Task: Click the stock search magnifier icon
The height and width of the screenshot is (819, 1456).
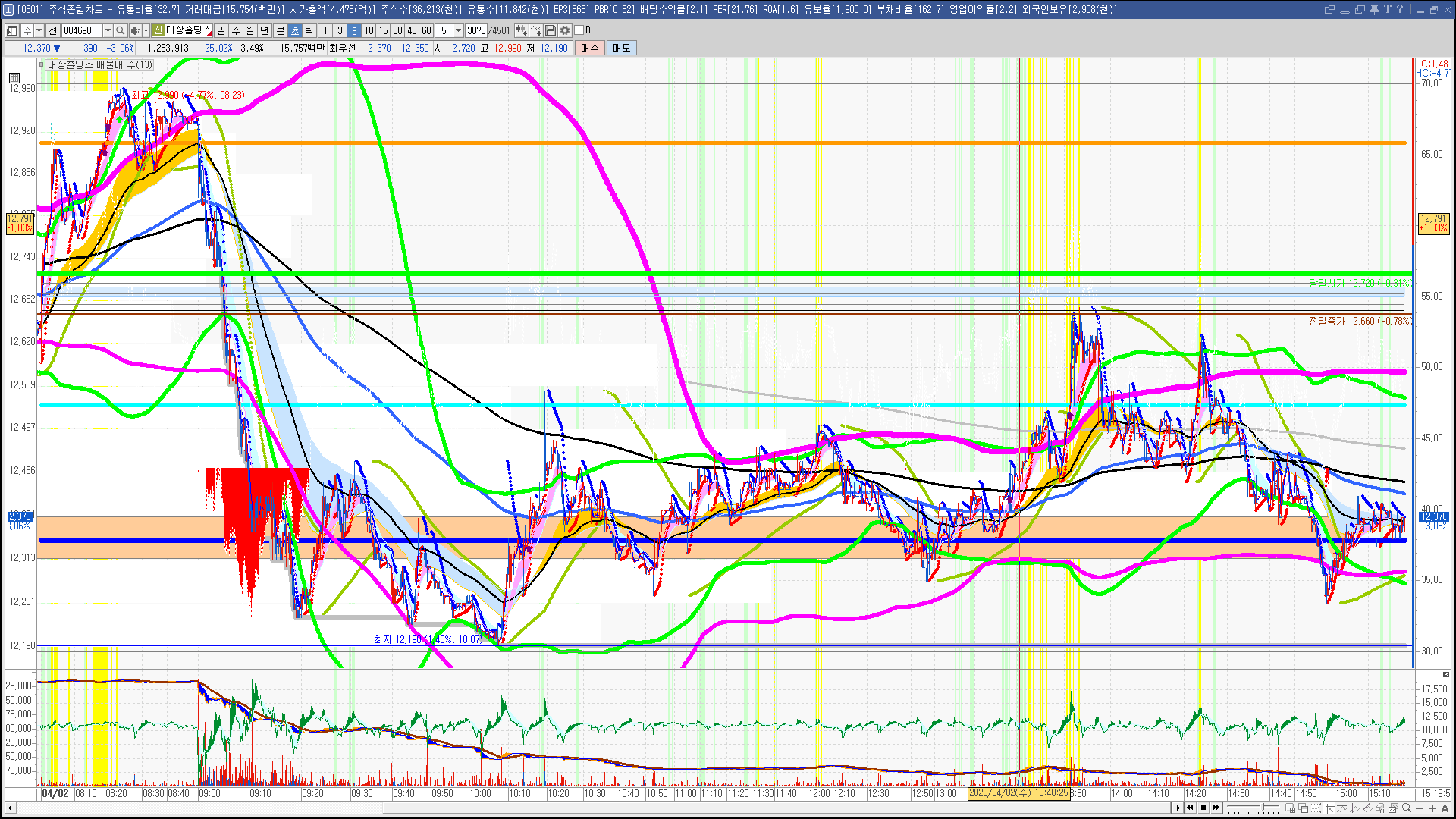Action: click(x=120, y=30)
